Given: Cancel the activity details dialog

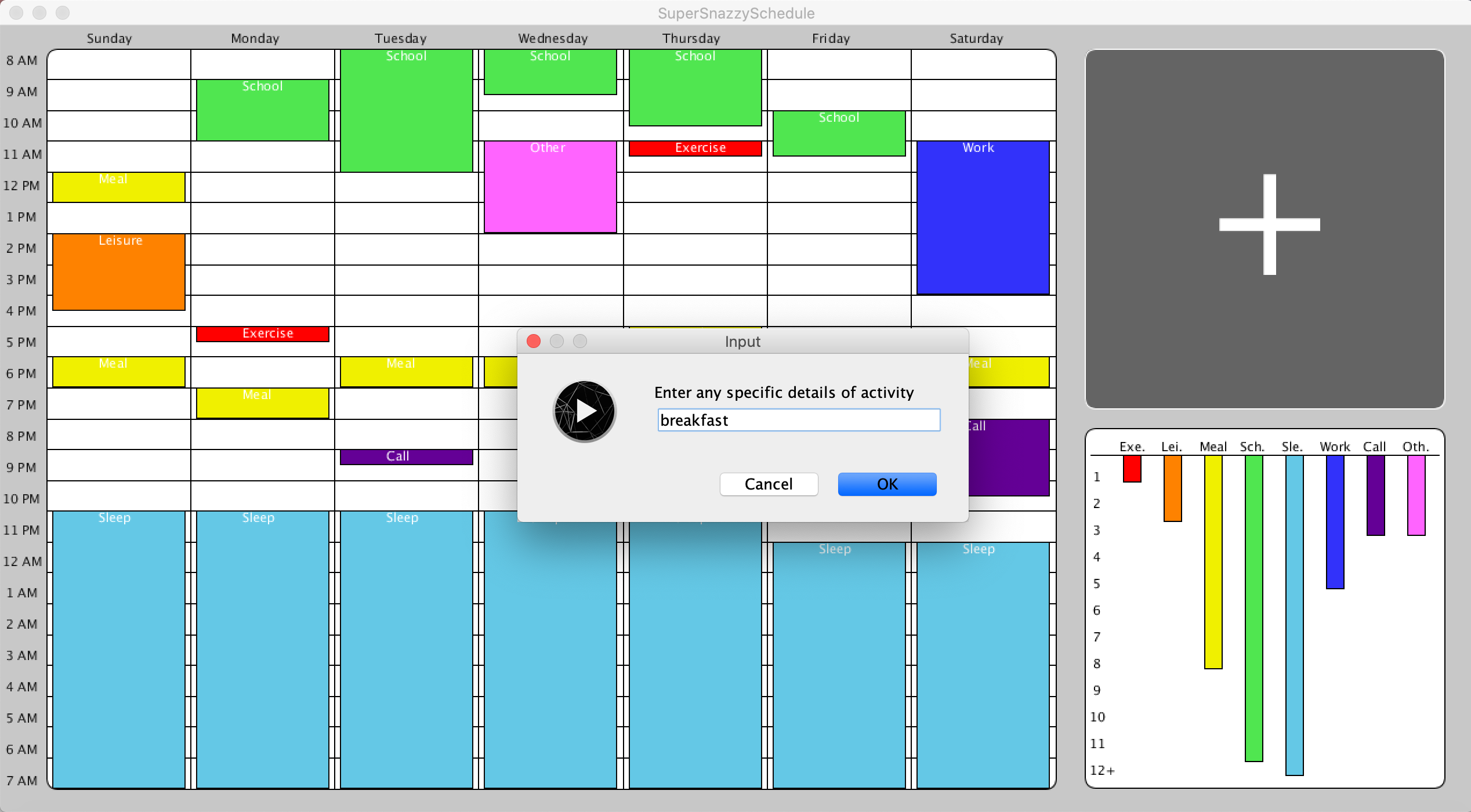Looking at the screenshot, I should pos(769,484).
